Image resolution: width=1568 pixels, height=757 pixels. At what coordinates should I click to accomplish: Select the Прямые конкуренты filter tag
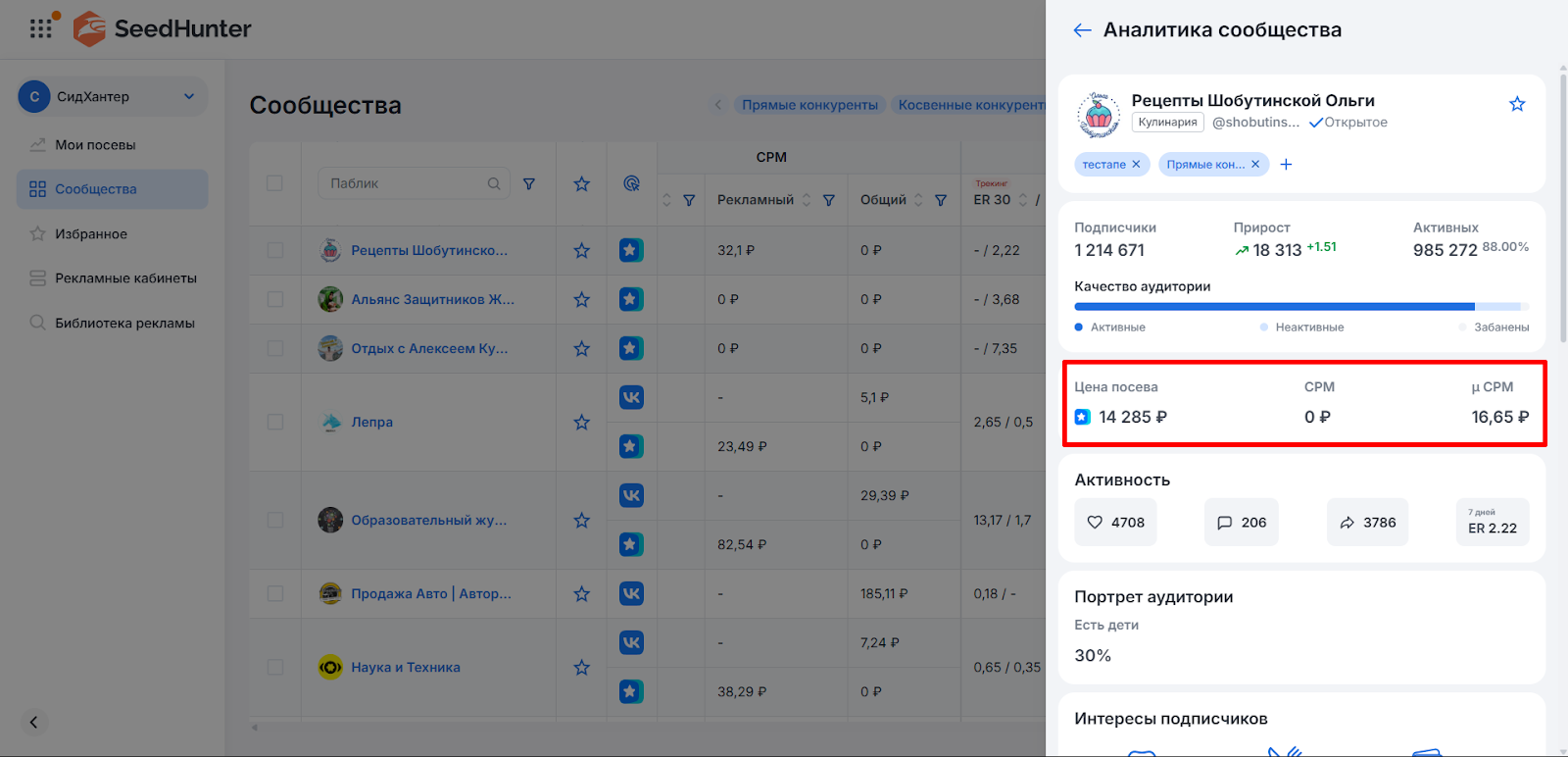pos(809,105)
